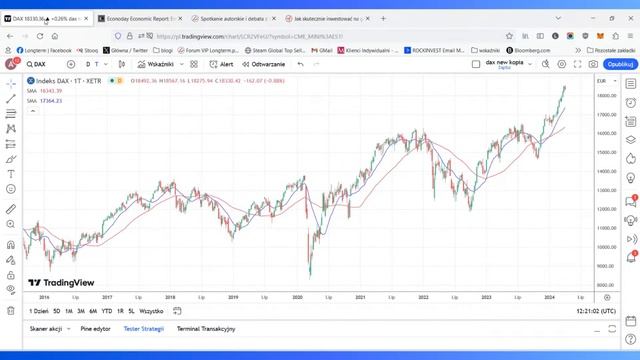Image resolution: width=640 pixels, height=360 pixels.
Task: Expand favorite indicators dropdown arrow
Action: [182, 64]
